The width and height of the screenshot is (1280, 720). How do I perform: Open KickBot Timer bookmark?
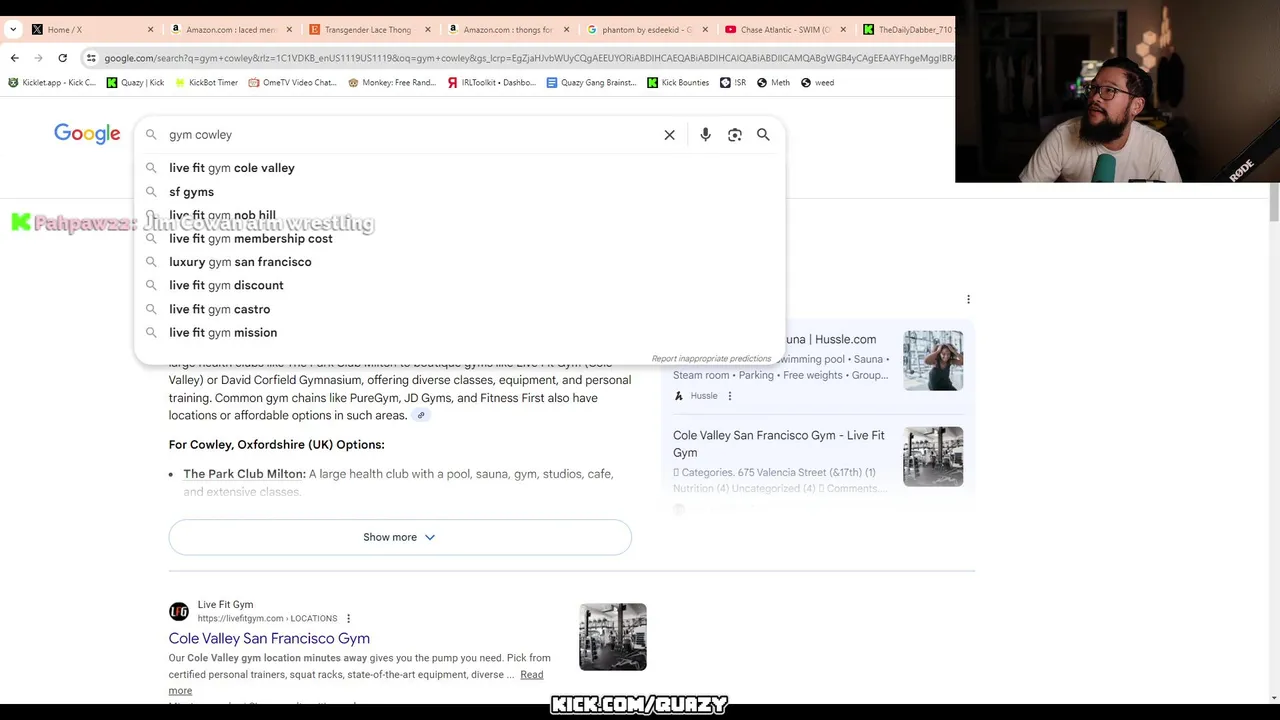(x=206, y=83)
